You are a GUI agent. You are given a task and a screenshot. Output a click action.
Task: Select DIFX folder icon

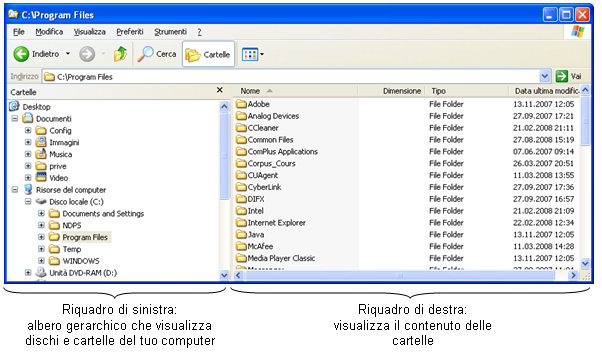coord(241,199)
